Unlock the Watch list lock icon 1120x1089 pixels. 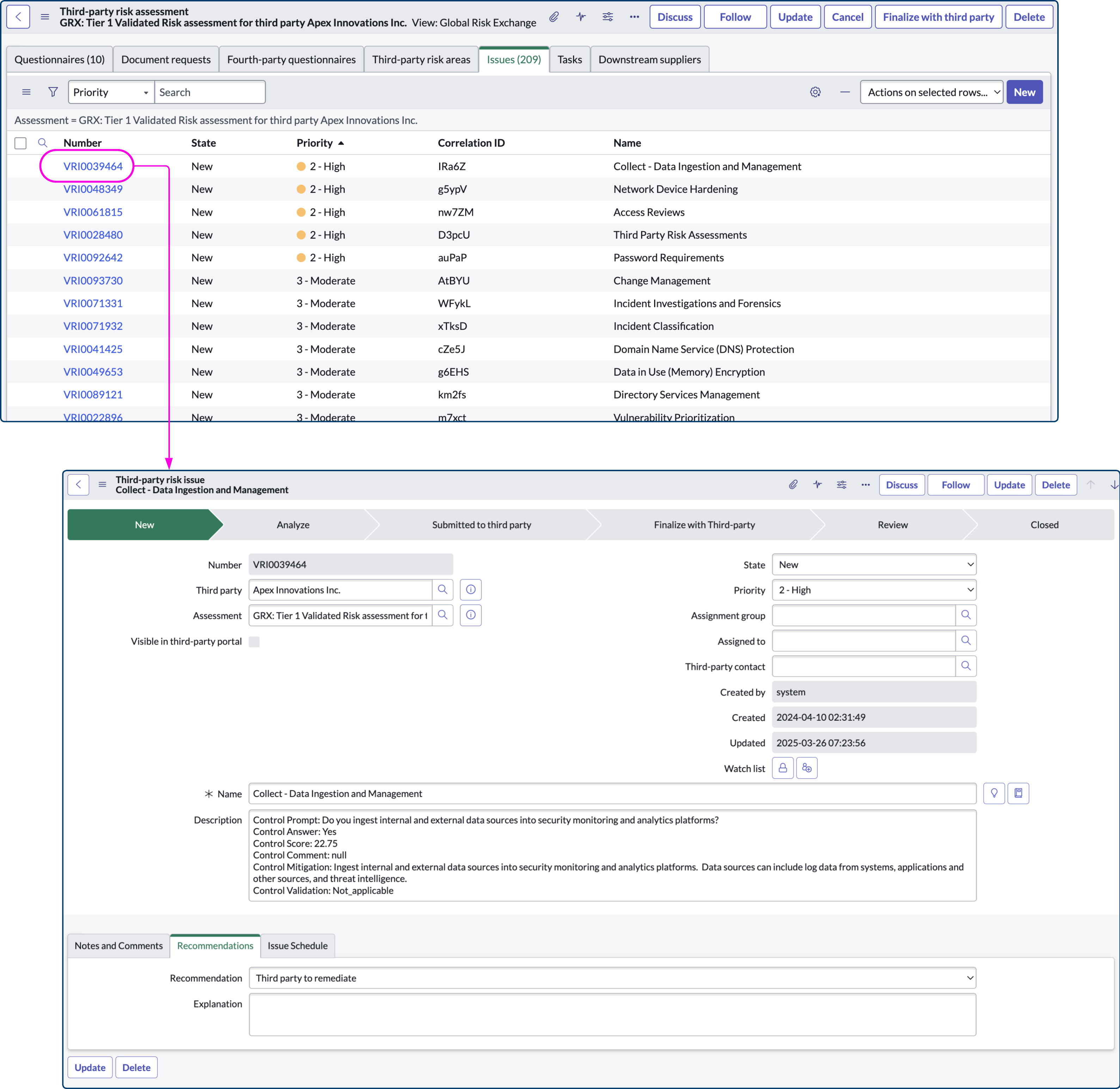click(782, 768)
